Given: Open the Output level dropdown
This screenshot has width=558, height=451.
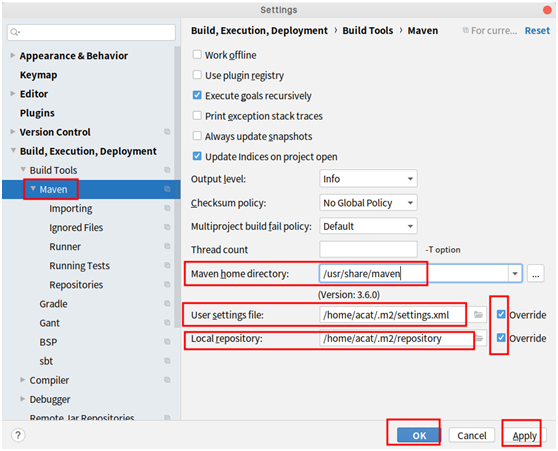Looking at the screenshot, I should pyautogui.click(x=368, y=179).
